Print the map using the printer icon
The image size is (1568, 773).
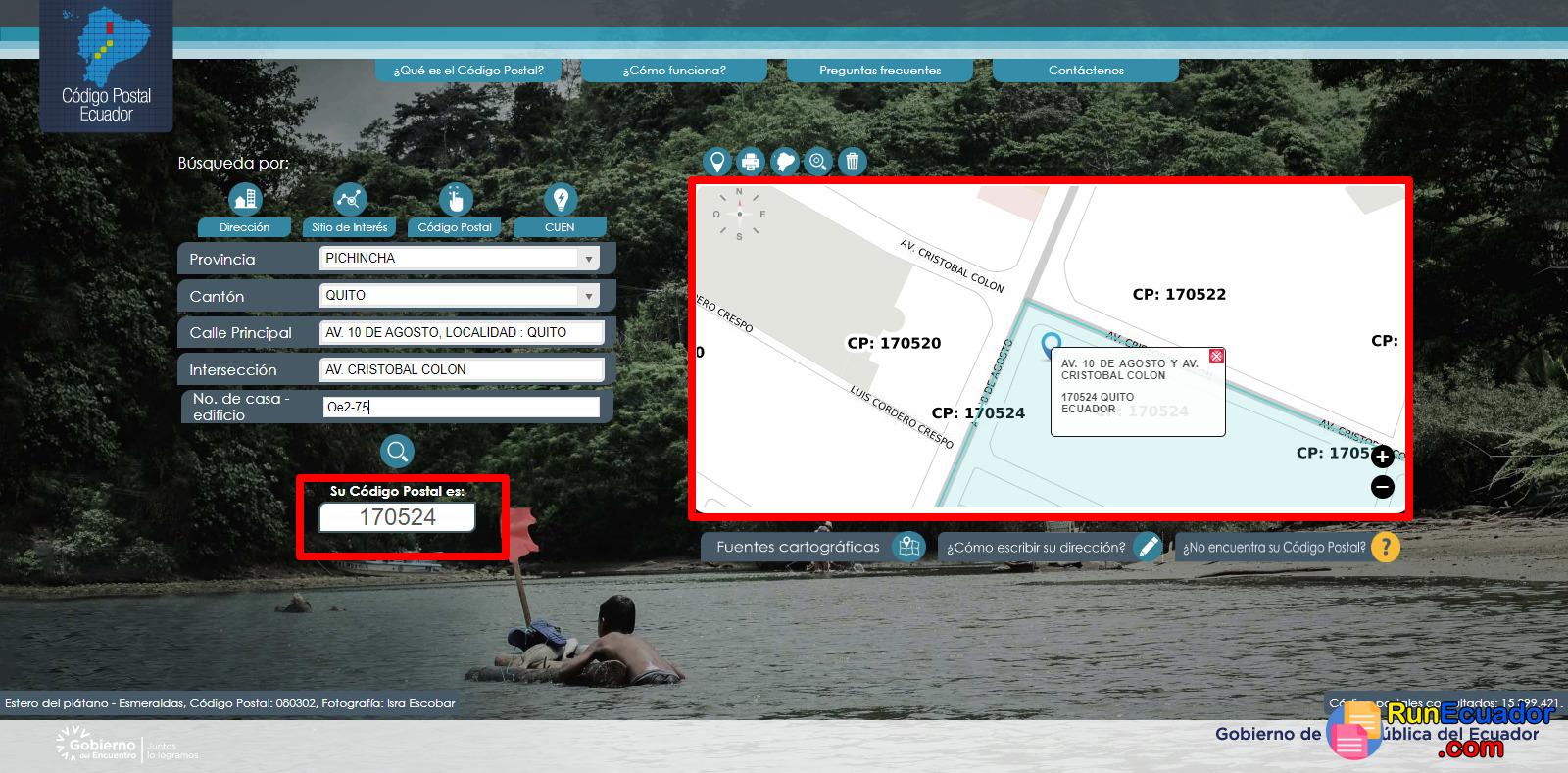tap(751, 162)
